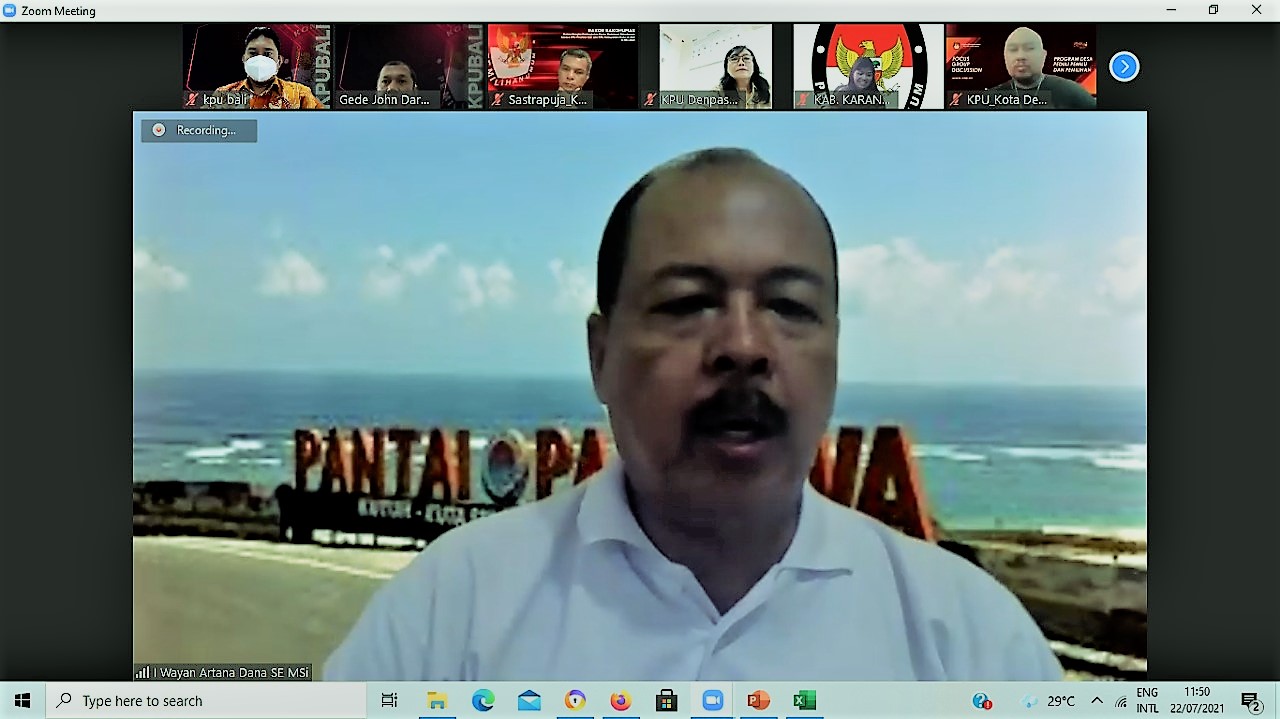Open Excel from the taskbar
This screenshot has height=719, width=1280.
[804, 701]
